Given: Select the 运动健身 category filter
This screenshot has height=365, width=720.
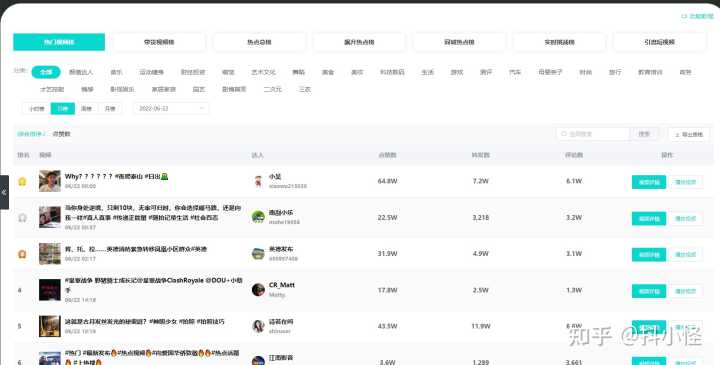Looking at the screenshot, I should [x=152, y=72].
